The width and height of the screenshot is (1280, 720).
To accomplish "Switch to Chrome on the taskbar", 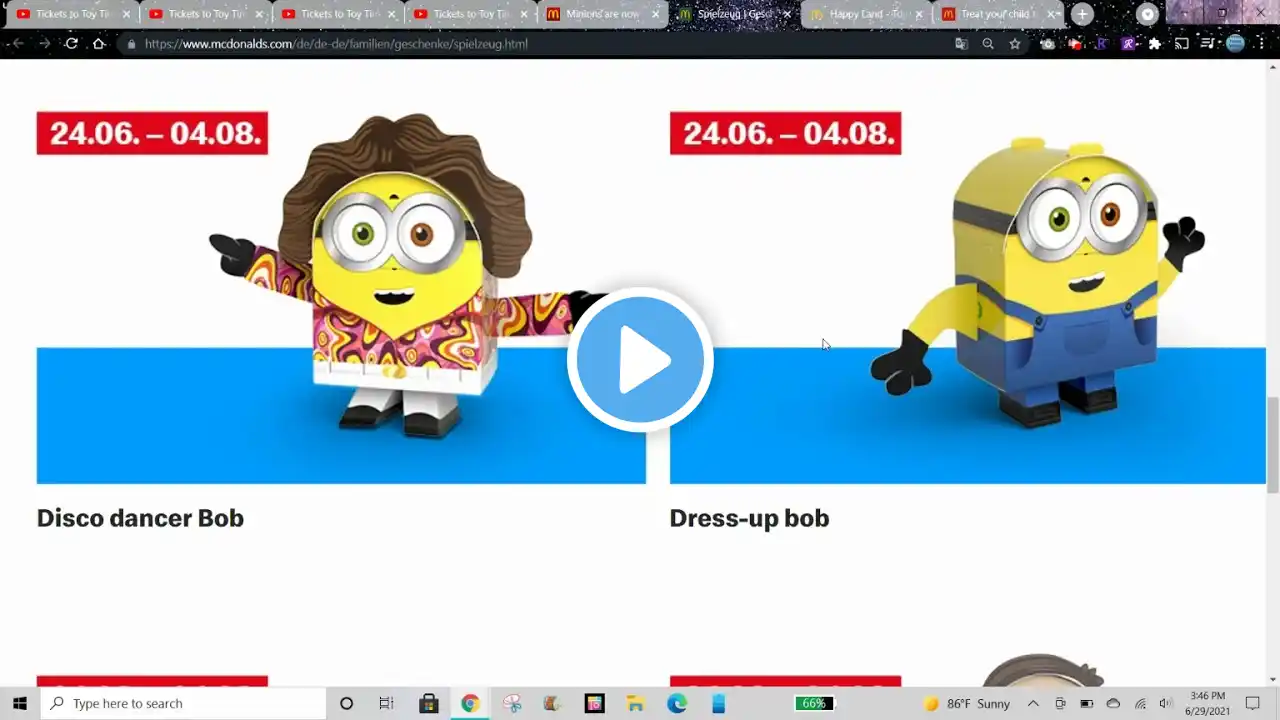I will tap(470, 703).
